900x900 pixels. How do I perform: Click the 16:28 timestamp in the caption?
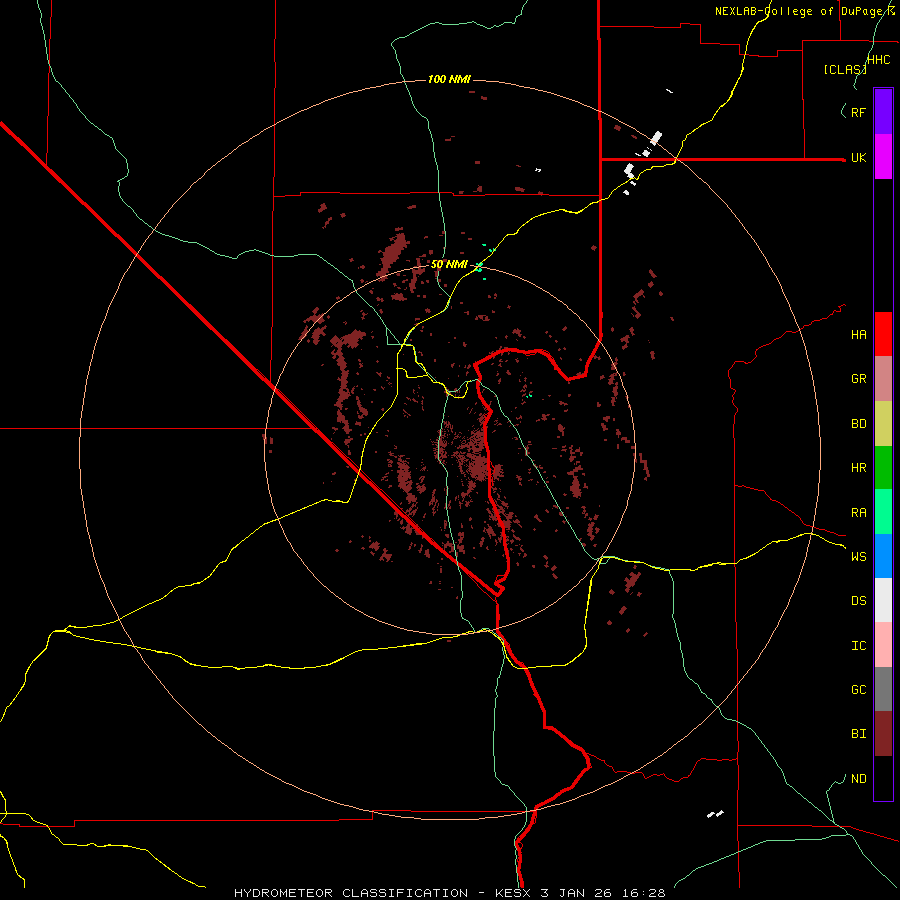tap(645, 893)
